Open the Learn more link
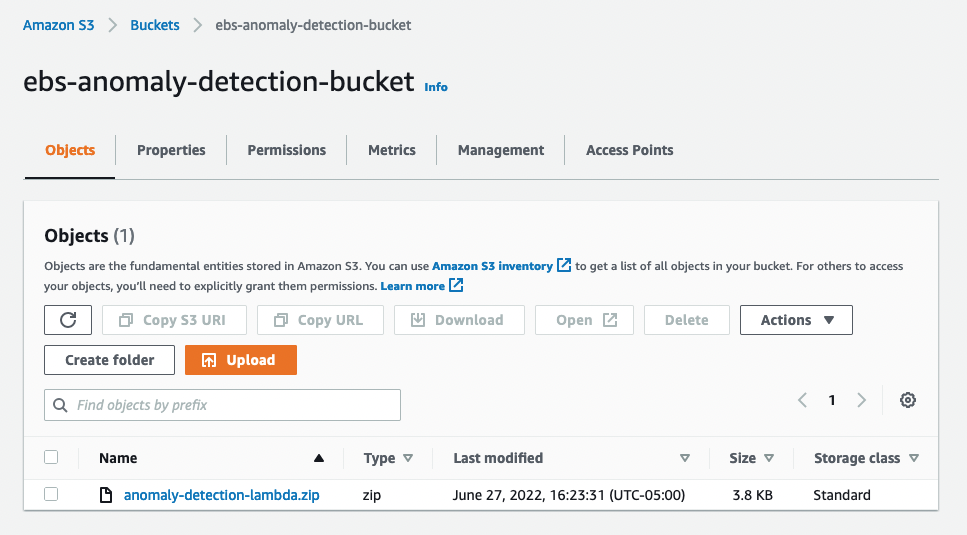Viewport: 967px width, 535px height. (413, 286)
